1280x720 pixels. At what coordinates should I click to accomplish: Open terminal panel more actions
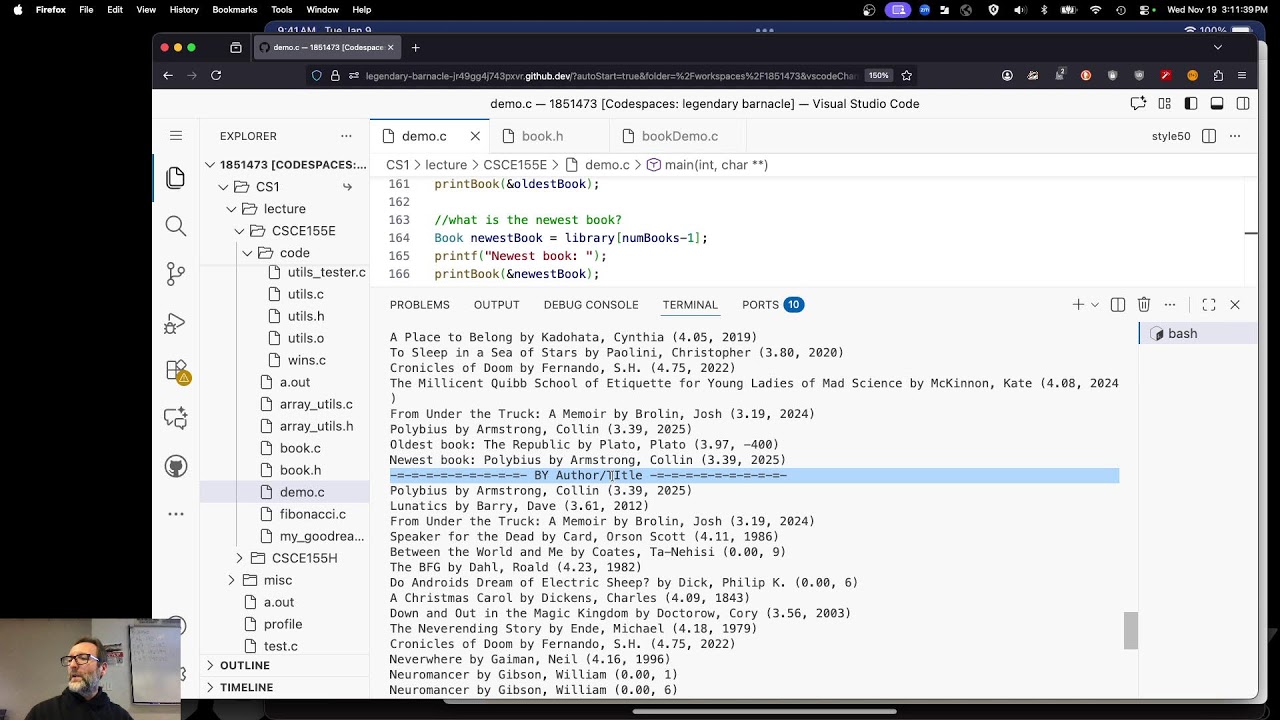pyautogui.click(x=1170, y=305)
